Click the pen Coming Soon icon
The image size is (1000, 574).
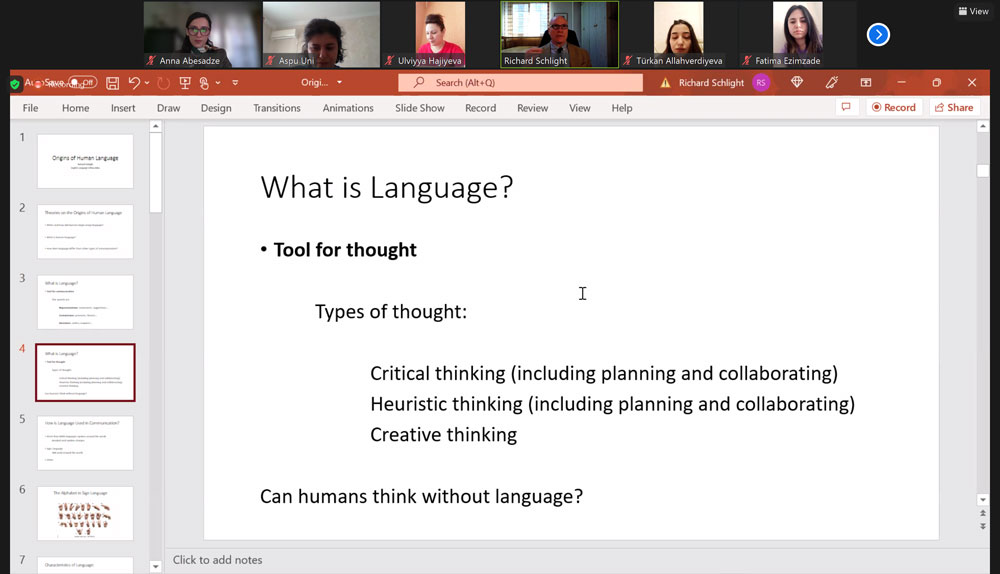coord(831,83)
